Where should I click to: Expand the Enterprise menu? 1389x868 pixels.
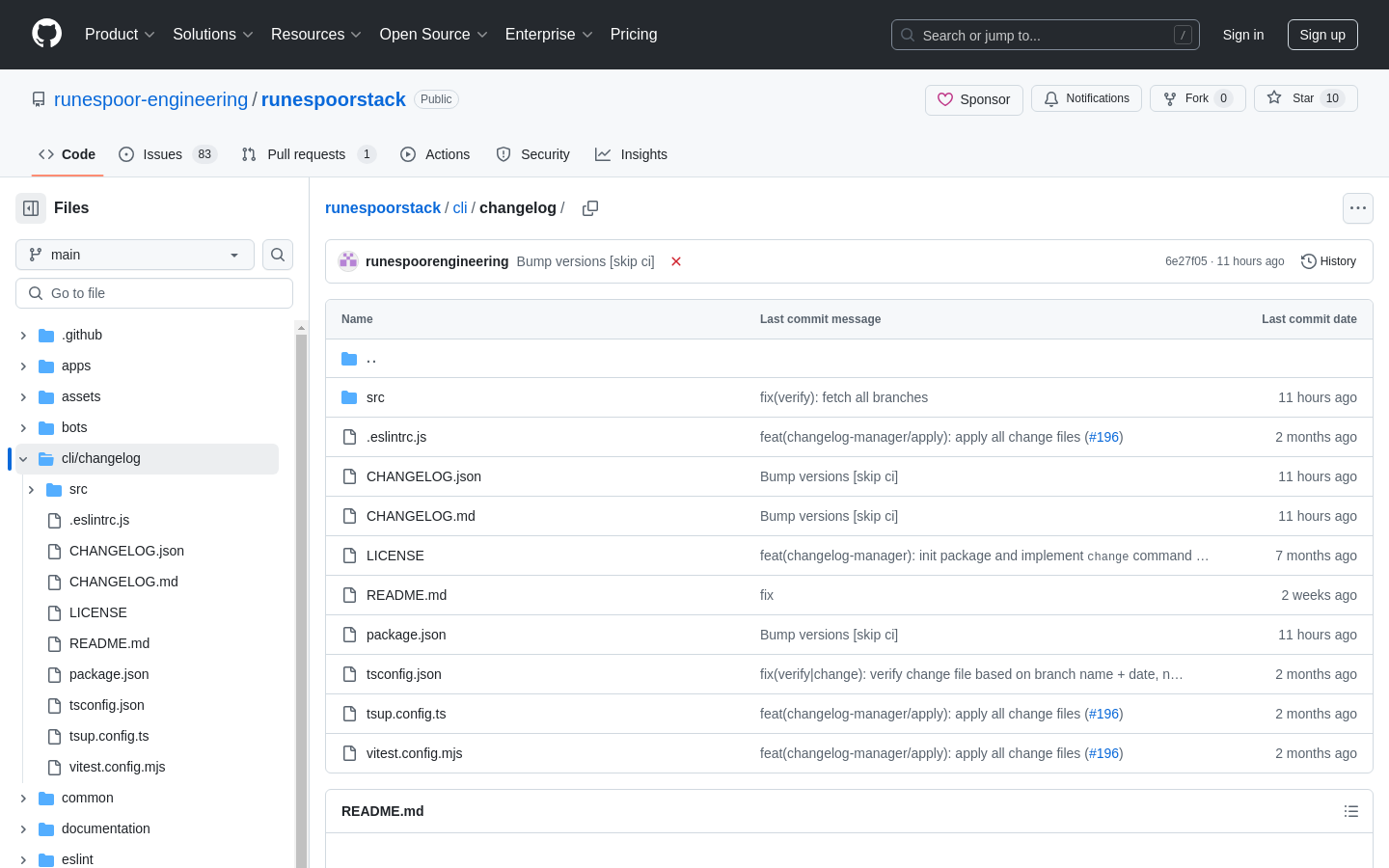(549, 35)
